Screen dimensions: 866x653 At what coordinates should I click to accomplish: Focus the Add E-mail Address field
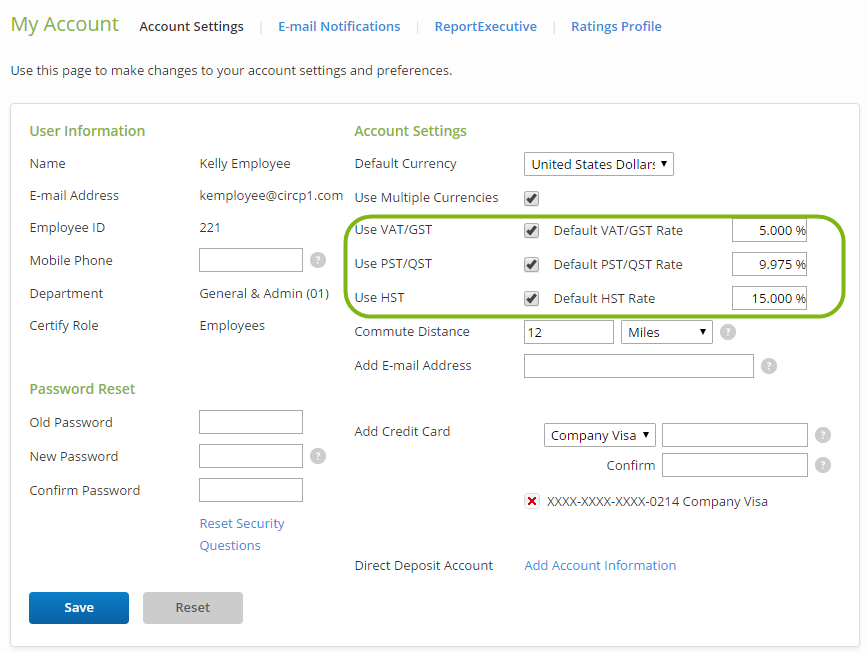pyautogui.click(x=639, y=366)
